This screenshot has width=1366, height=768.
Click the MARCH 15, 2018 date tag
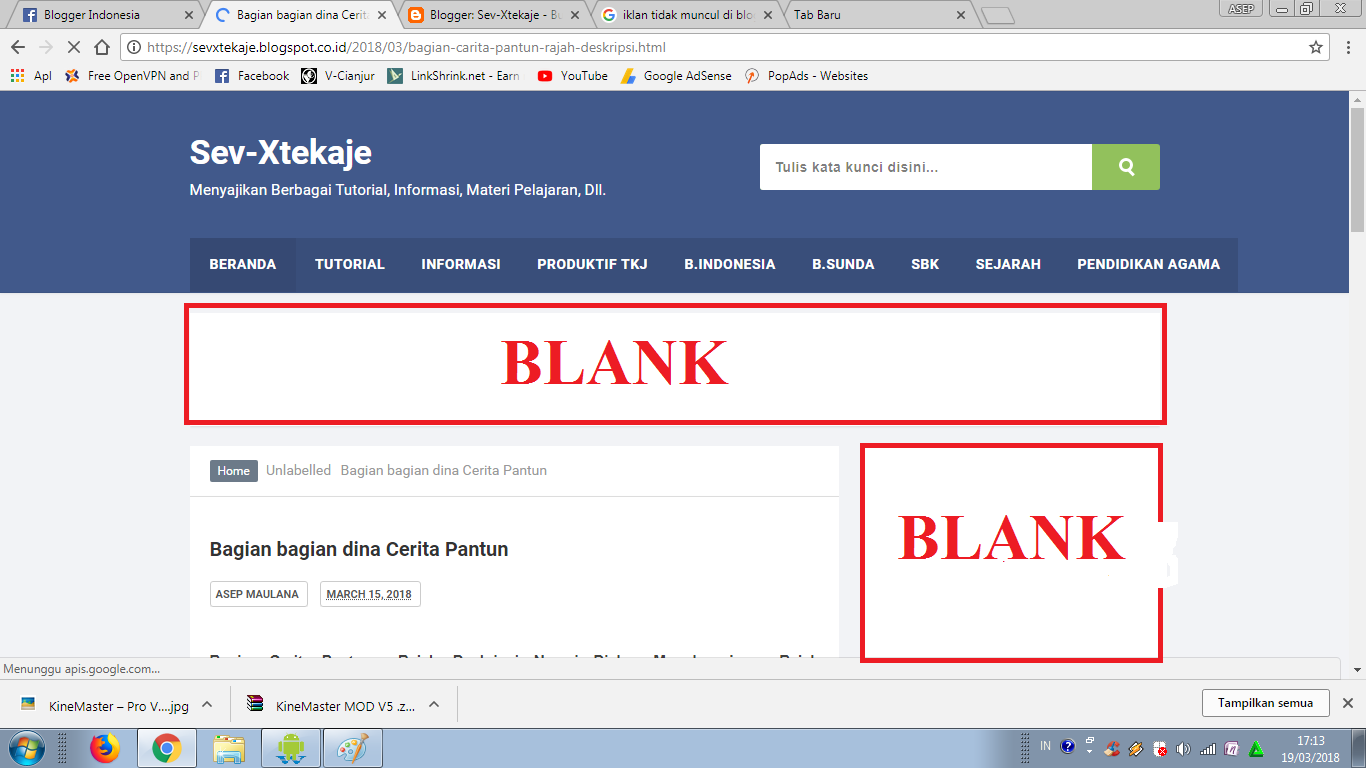tap(370, 594)
